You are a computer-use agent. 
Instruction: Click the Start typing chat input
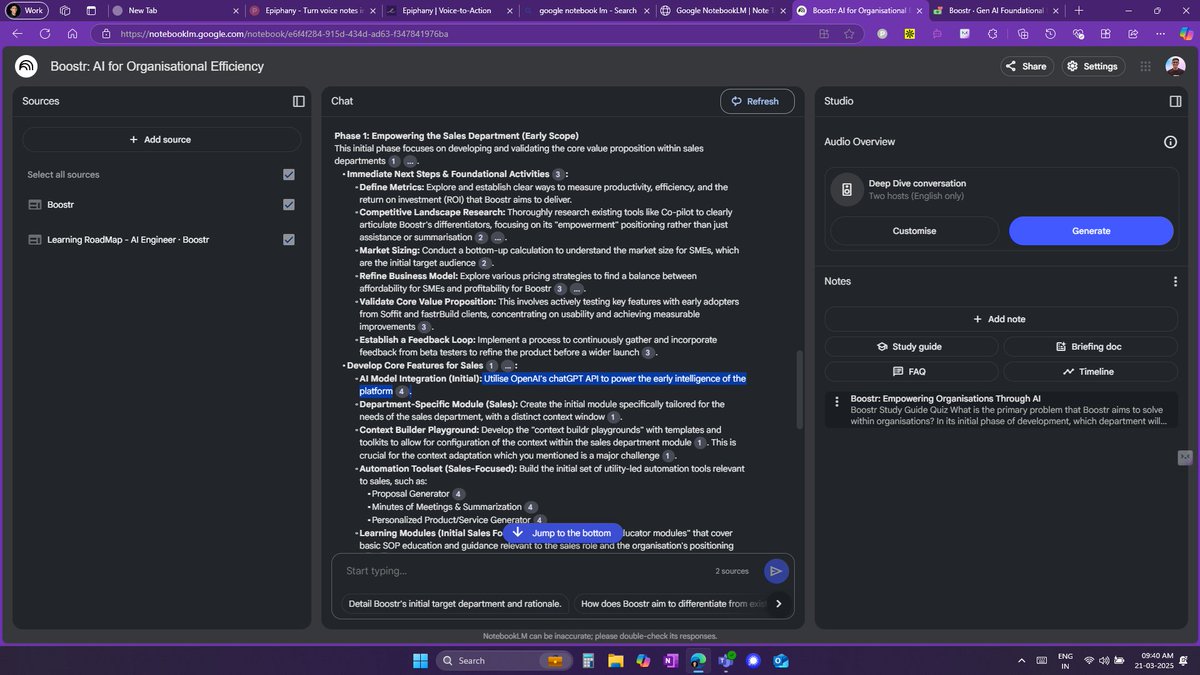525,571
